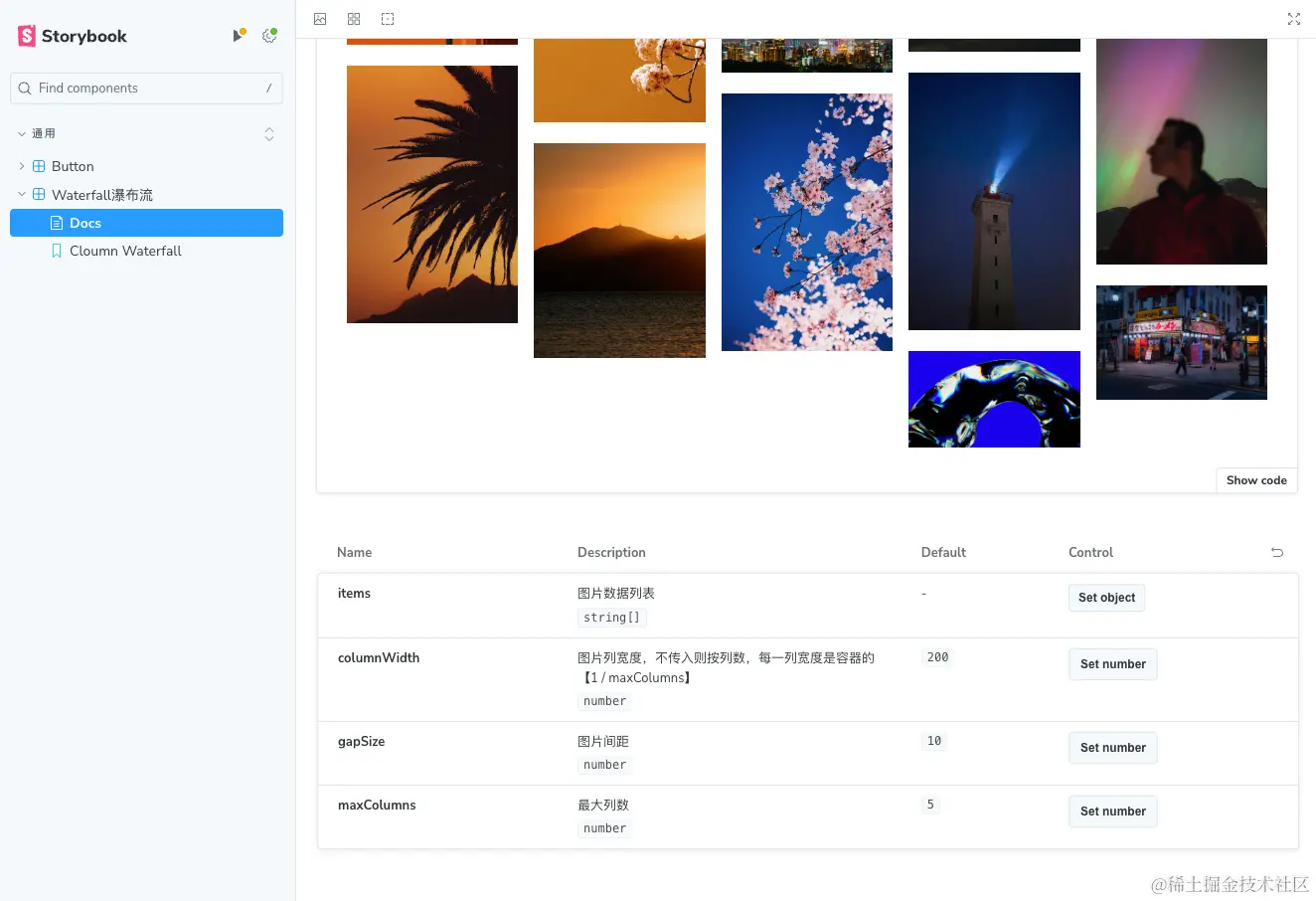Click the Description column header
The height and width of the screenshot is (901, 1316).
(x=611, y=552)
